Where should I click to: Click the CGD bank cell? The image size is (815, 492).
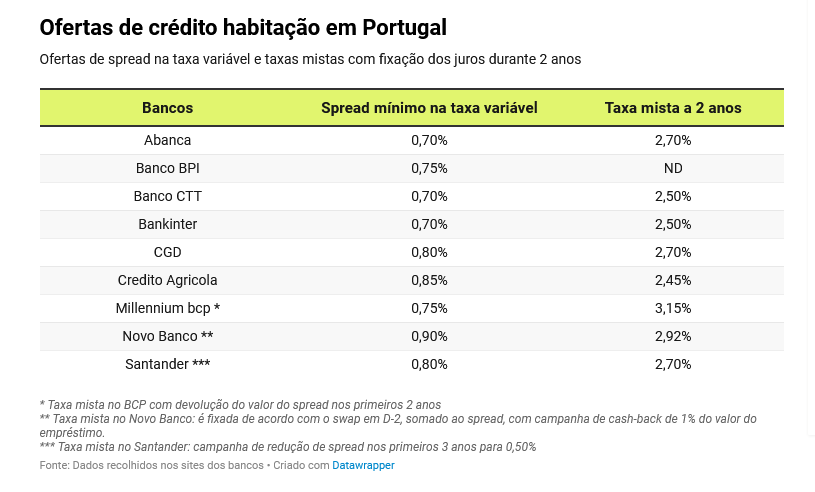coord(167,252)
